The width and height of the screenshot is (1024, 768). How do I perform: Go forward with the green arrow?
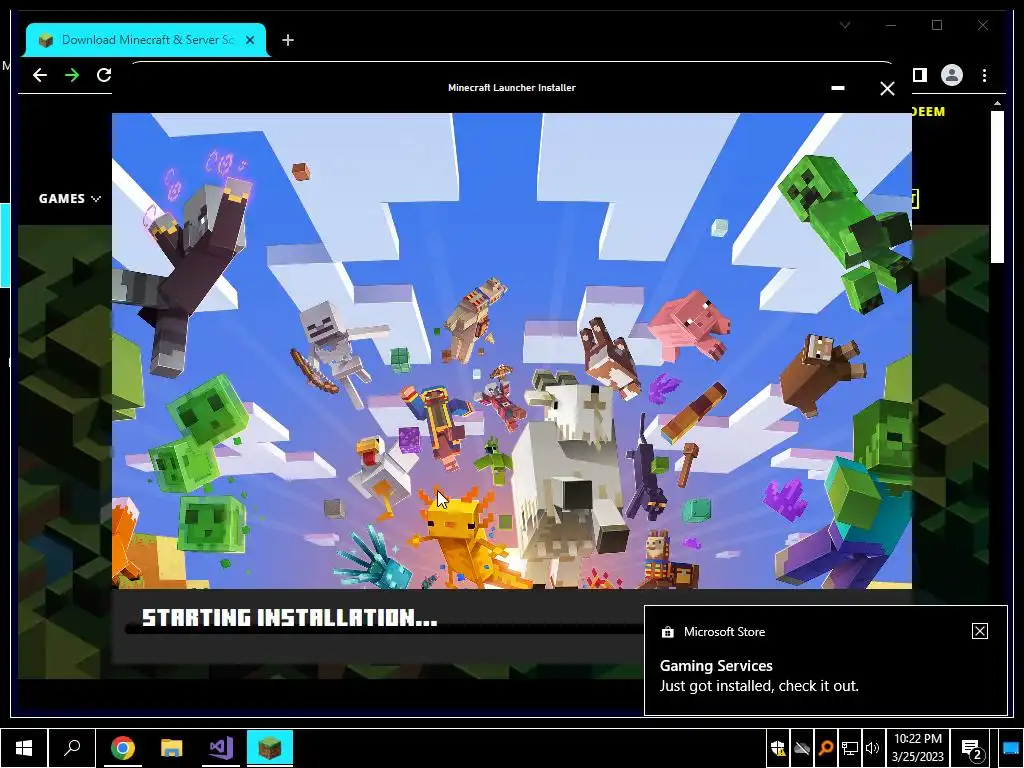[72, 75]
